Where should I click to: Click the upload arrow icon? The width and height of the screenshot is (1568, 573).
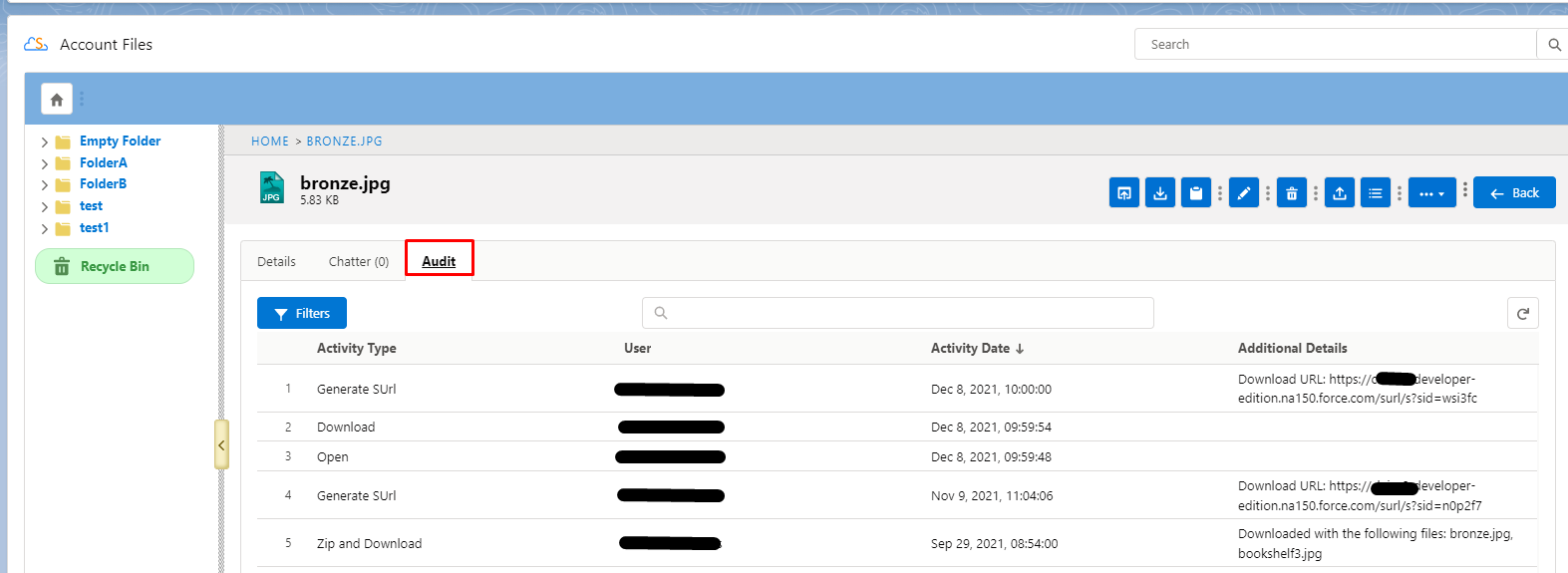tap(1339, 193)
